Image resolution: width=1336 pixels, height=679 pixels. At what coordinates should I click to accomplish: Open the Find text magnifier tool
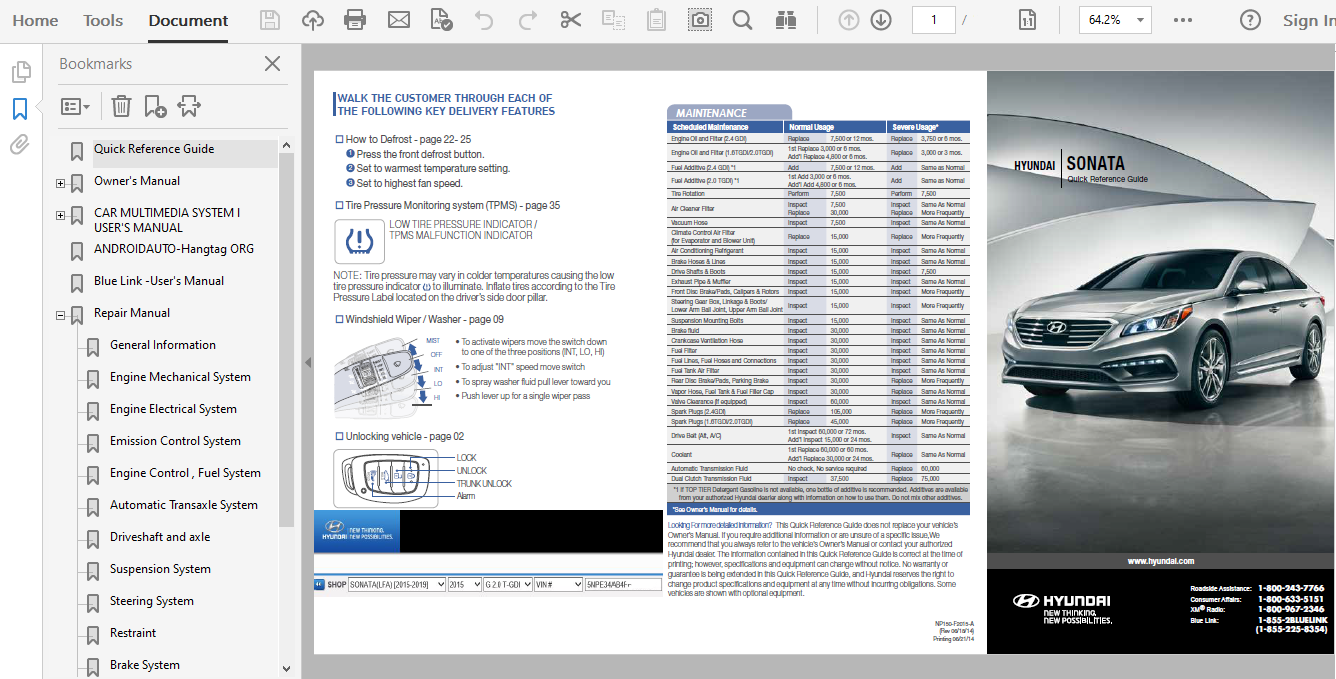tap(742, 20)
